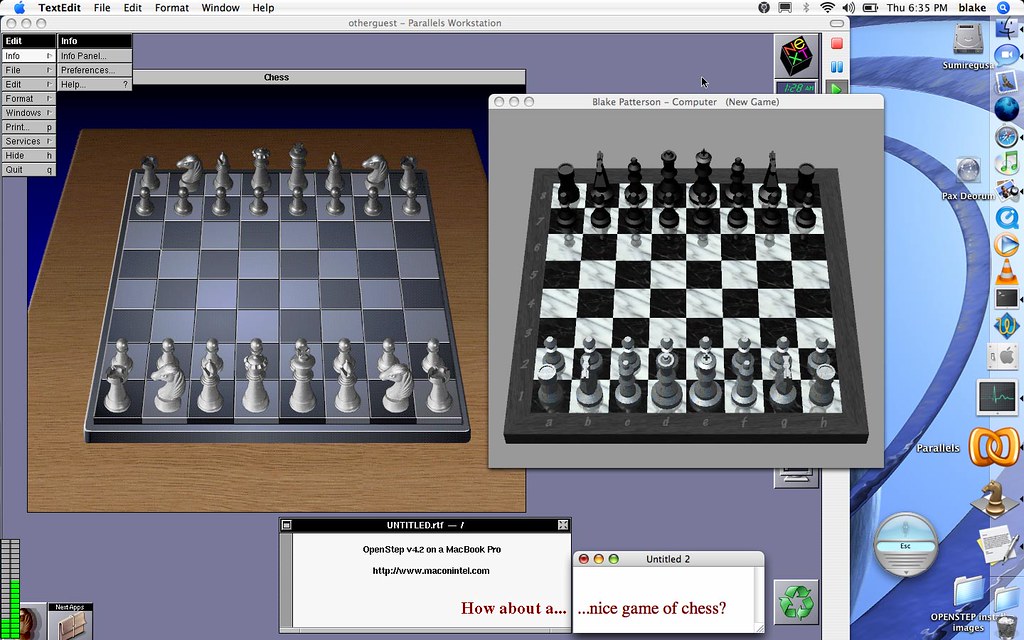Click the OpenStep digital clock tile
The width and height of the screenshot is (1024, 640).
795,88
